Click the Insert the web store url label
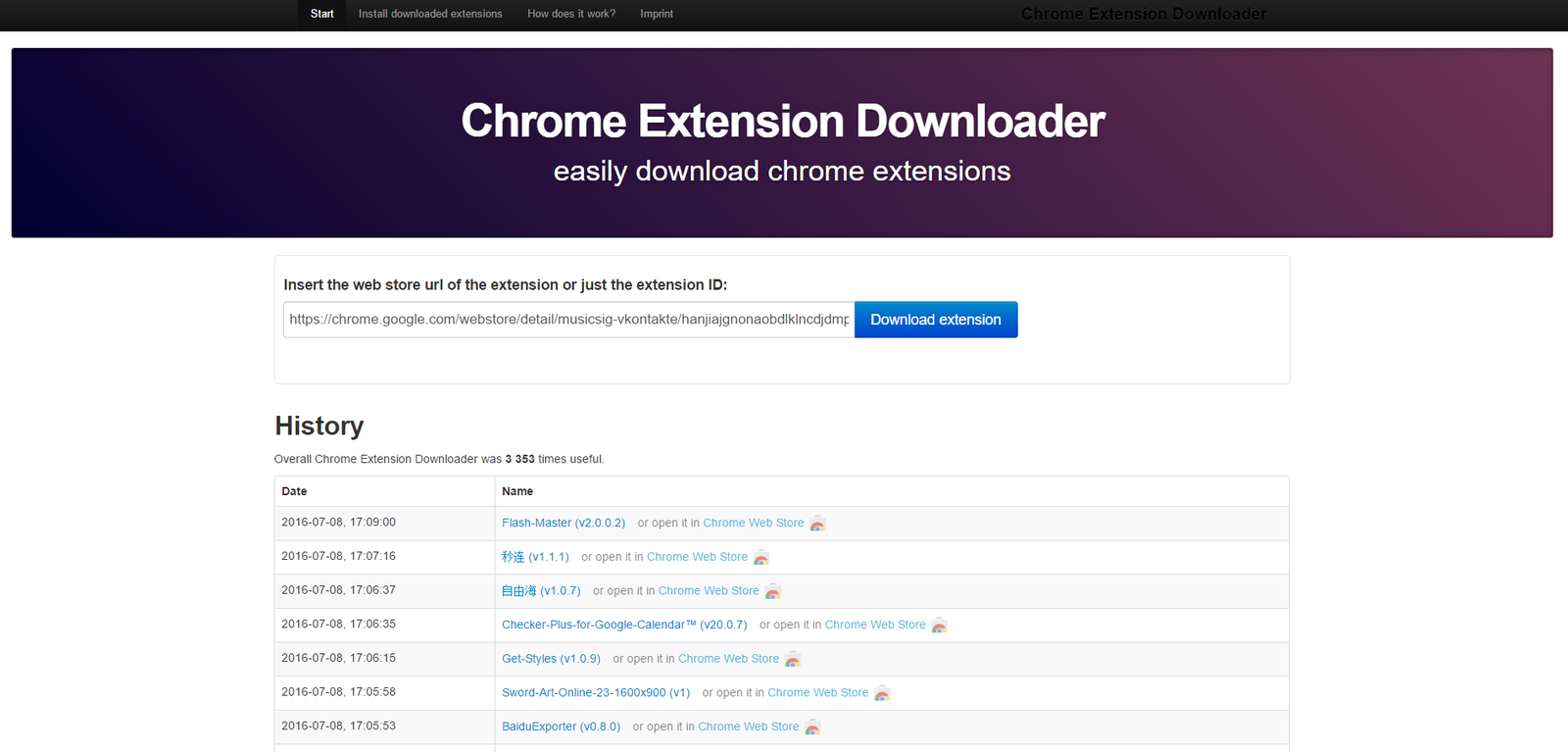1568x752 pixels. click(506, 285)
